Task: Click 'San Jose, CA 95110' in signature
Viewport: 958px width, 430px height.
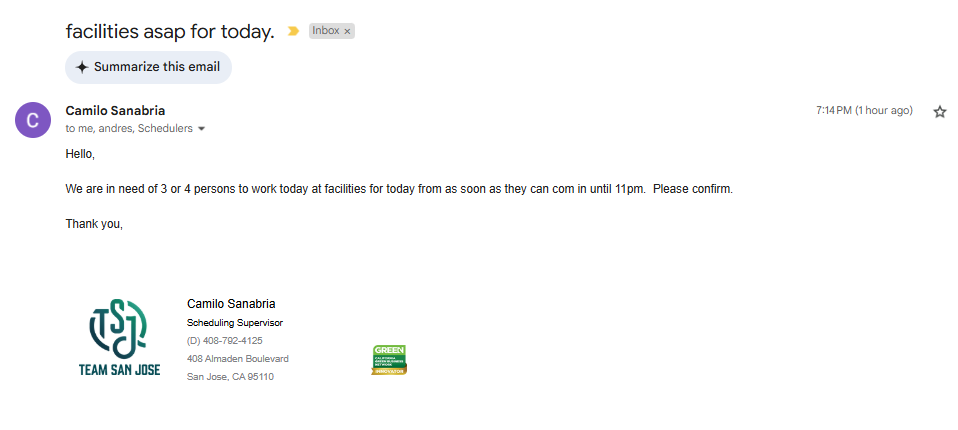Action: pos(230,377)
